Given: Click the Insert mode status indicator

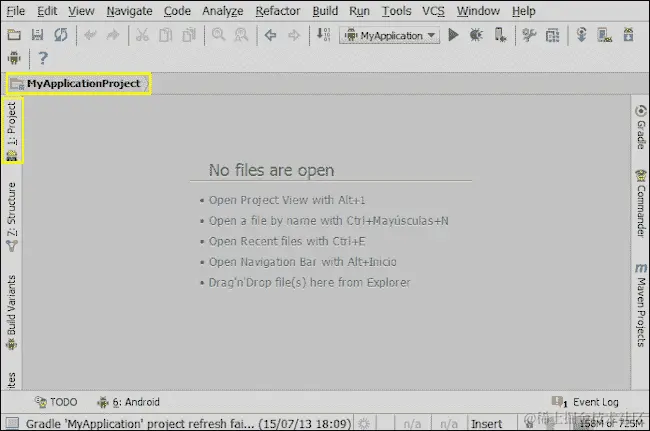Looking at the screenshot, I should pos(486,424).
